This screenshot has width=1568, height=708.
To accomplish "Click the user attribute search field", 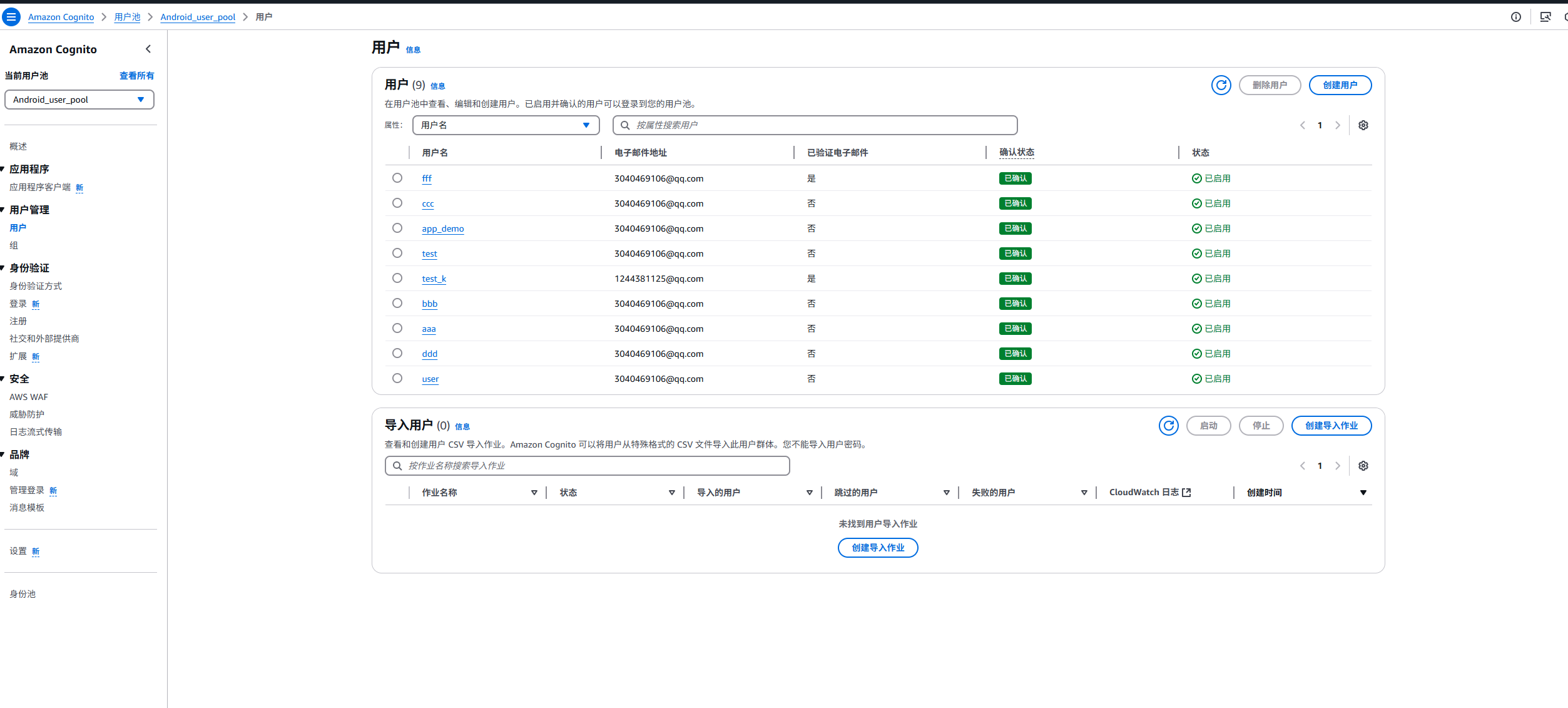I will [x=815, y=125].
